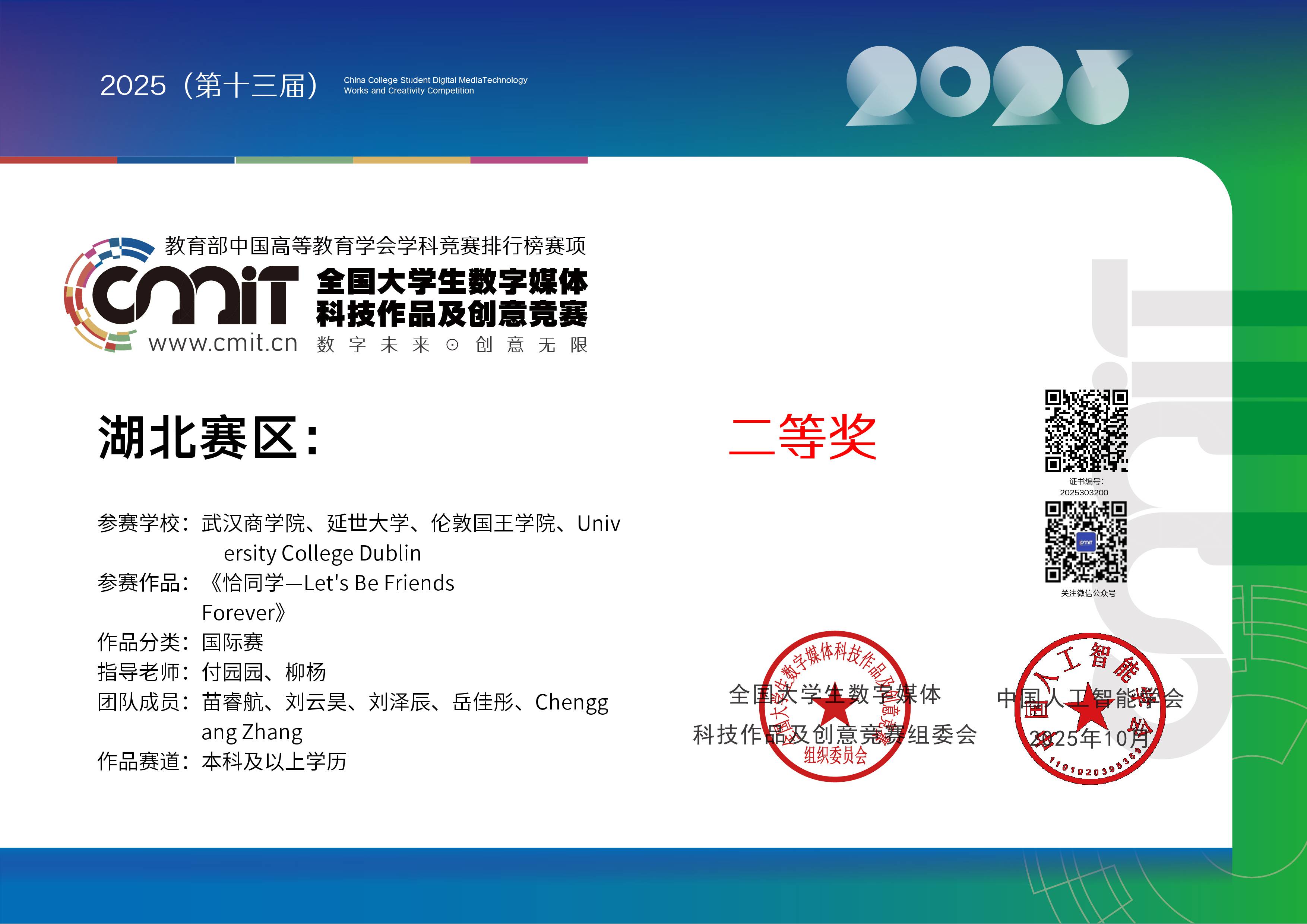This screenshot has height=924, width=1307.
Task: Select the date '2025年10月'
Action: pyautogui.click(x=1089, y=739)
